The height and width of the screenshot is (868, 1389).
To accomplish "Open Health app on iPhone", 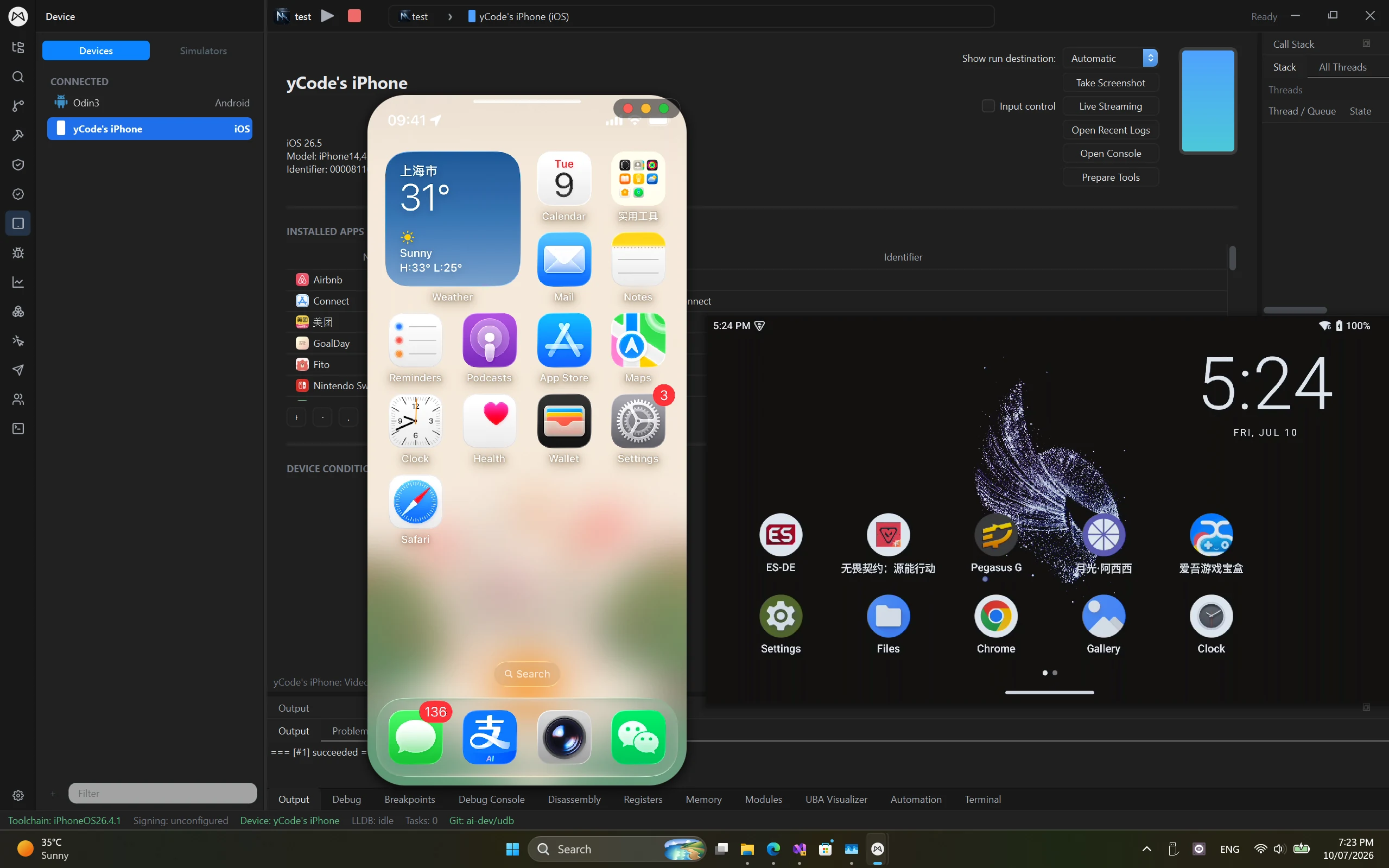I will pos(489,421).
